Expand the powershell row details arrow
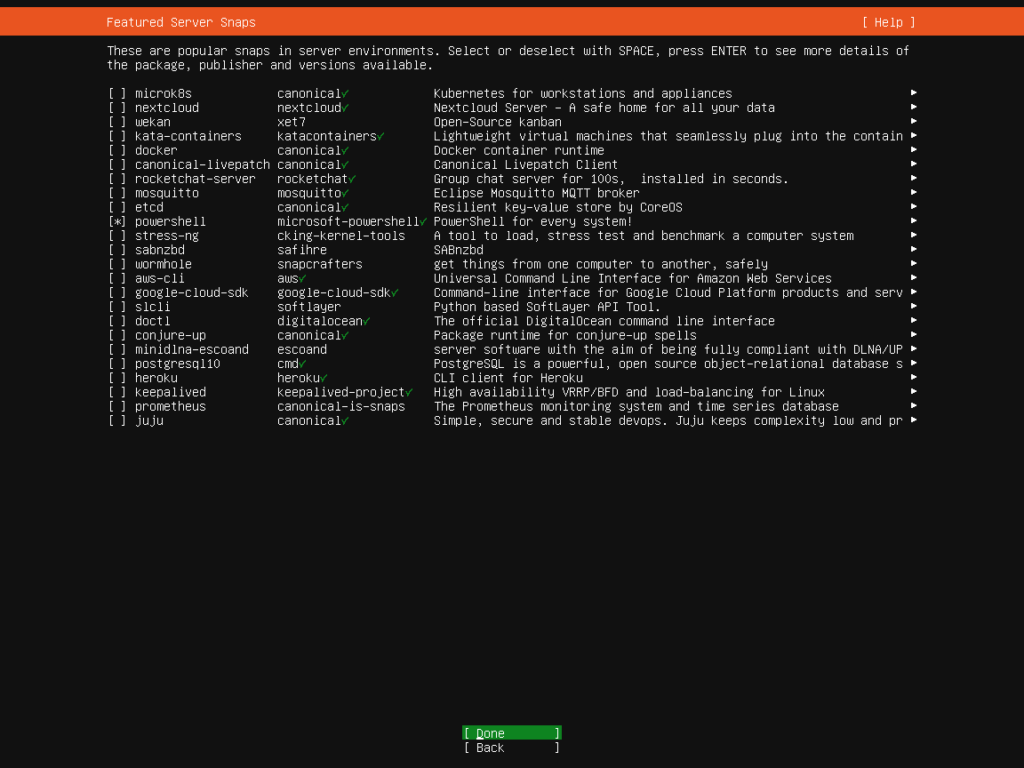This screenshot has height=768, width=1024. coord(914,221)
